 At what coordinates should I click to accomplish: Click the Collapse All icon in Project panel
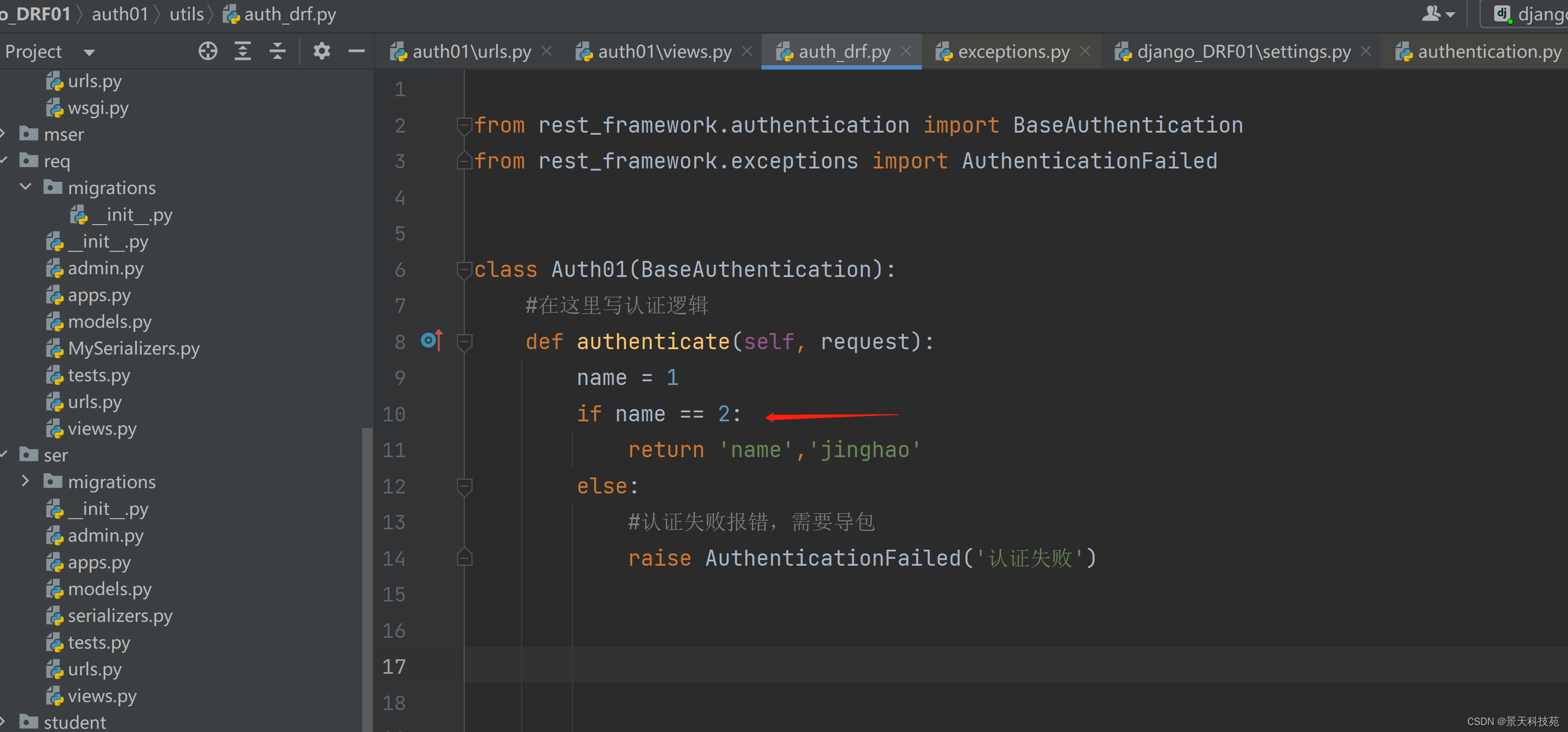click(278, 51)
